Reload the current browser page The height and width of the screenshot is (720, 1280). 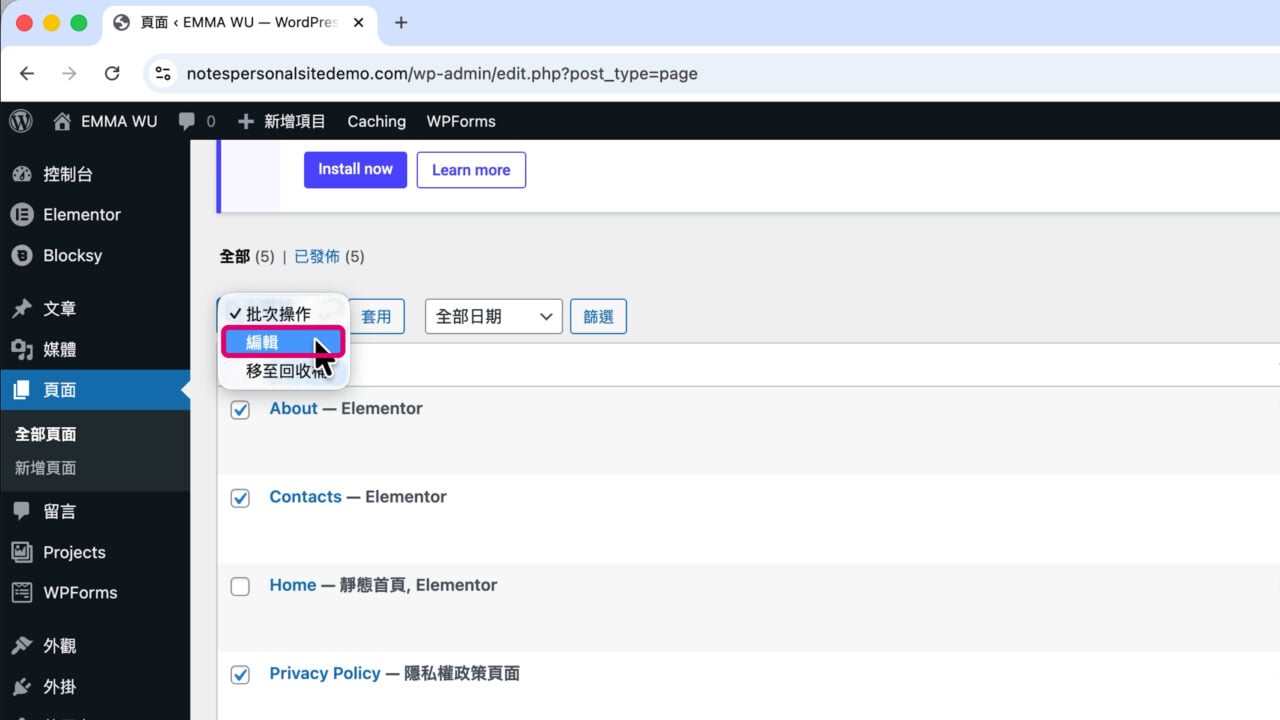pos(112,73)
